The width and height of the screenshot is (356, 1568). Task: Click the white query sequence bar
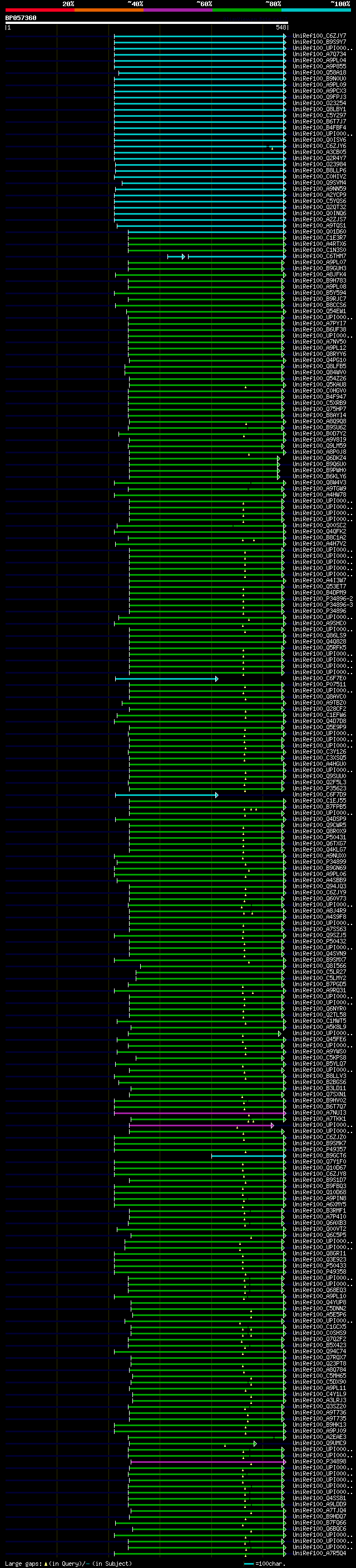click(x=147, y=22)
